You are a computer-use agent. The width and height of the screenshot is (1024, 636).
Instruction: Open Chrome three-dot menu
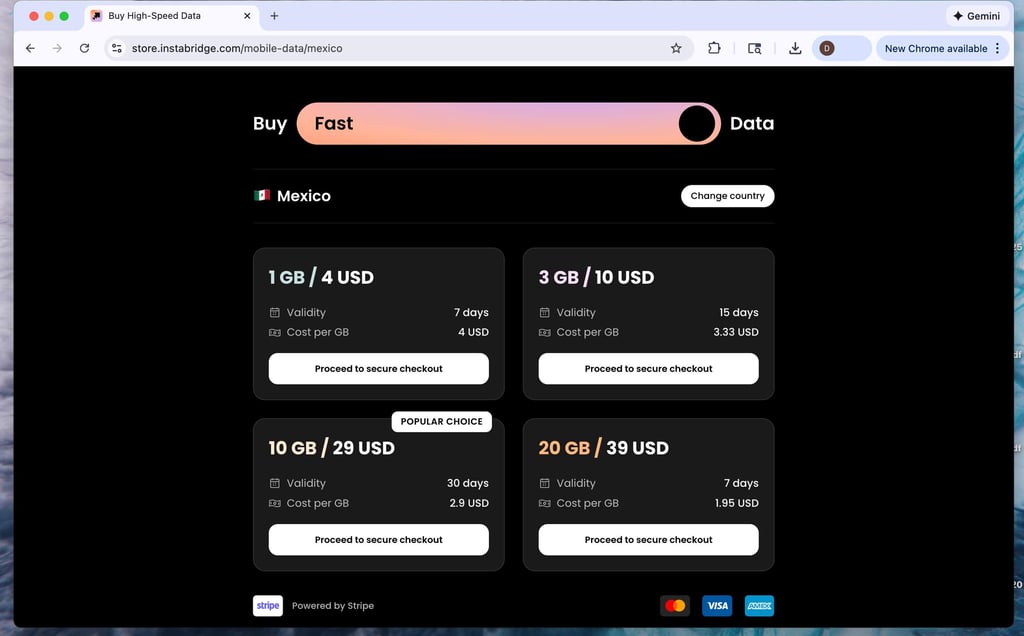(997, 48)
